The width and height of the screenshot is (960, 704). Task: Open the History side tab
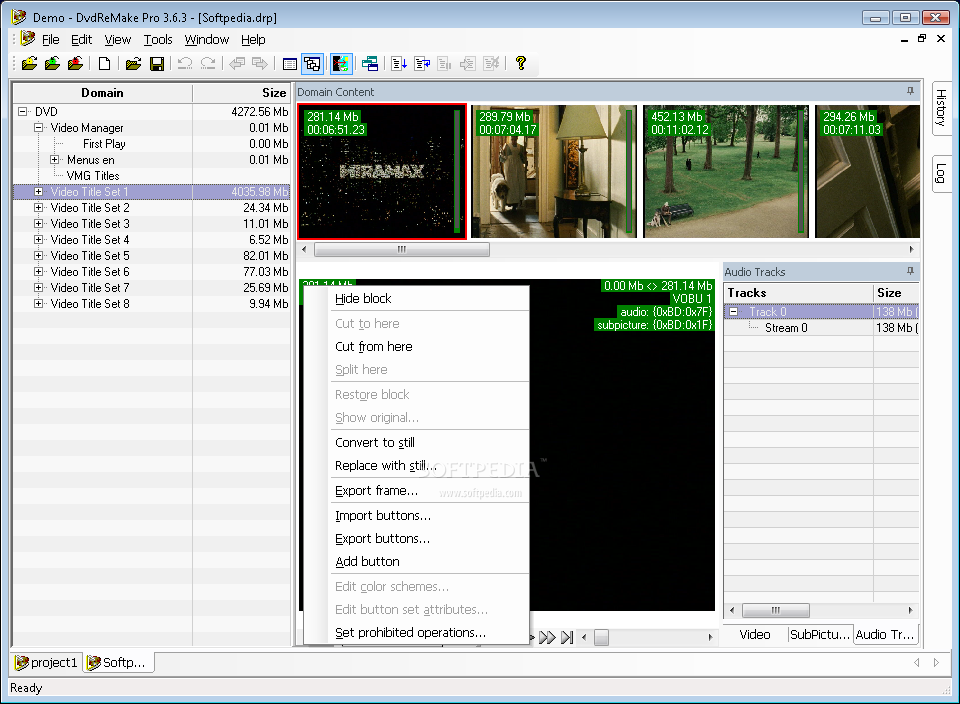click(x=942, y=108)
